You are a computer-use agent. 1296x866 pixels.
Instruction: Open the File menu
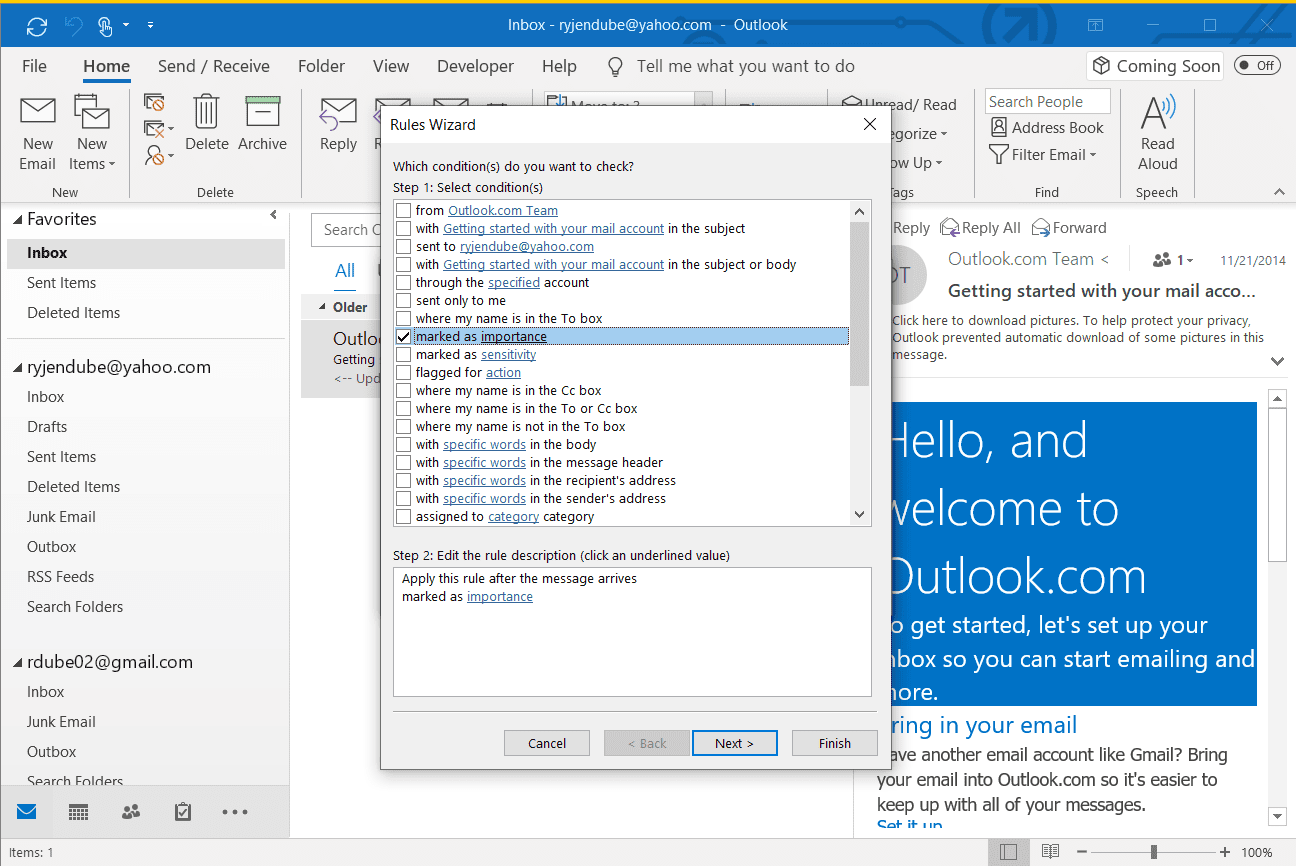(x=34, y=66)
